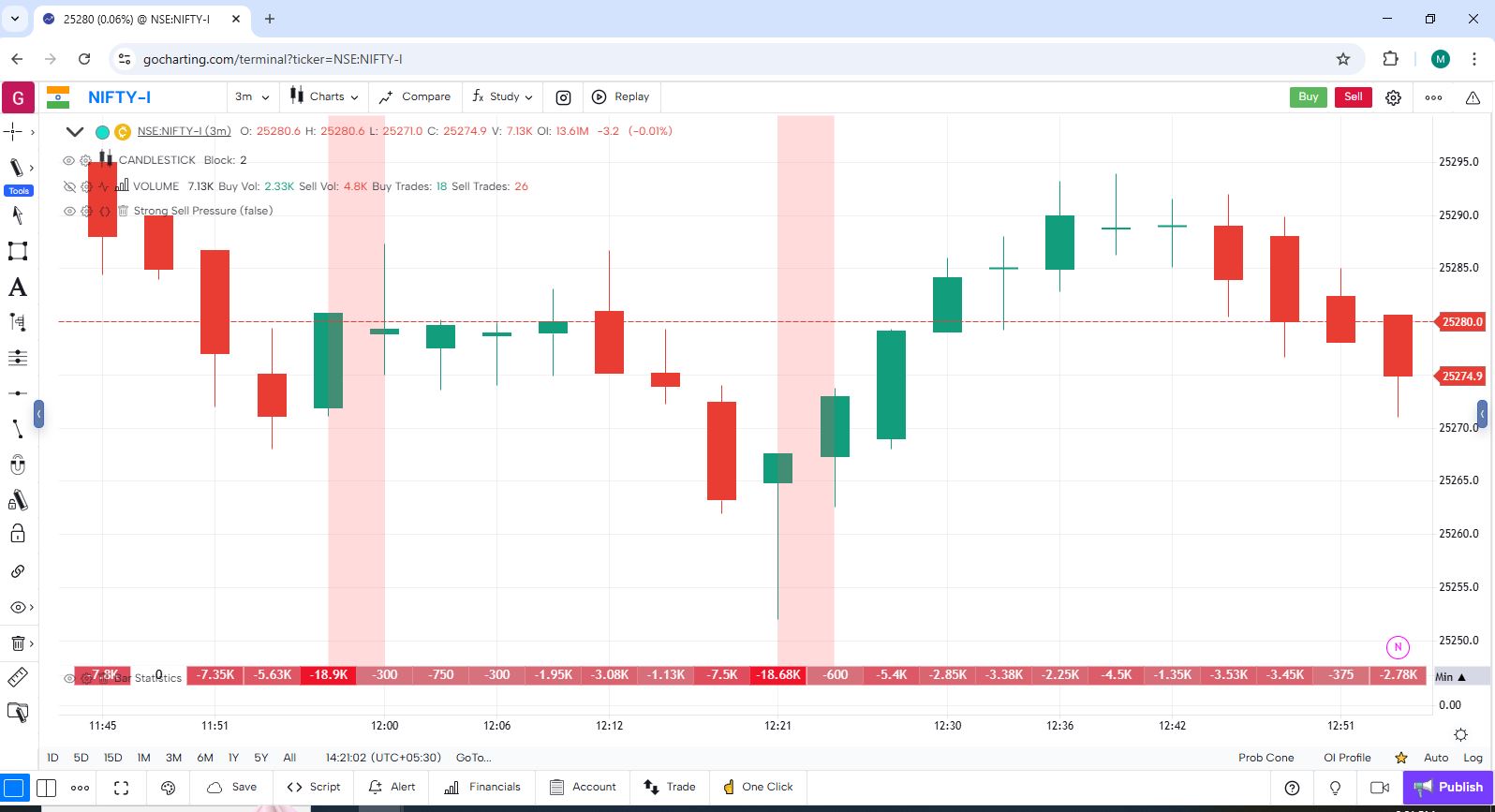The height and width of the screenshot is (812, 1495).
Task: Click the lock drawings icon
Action: [18, 534]
